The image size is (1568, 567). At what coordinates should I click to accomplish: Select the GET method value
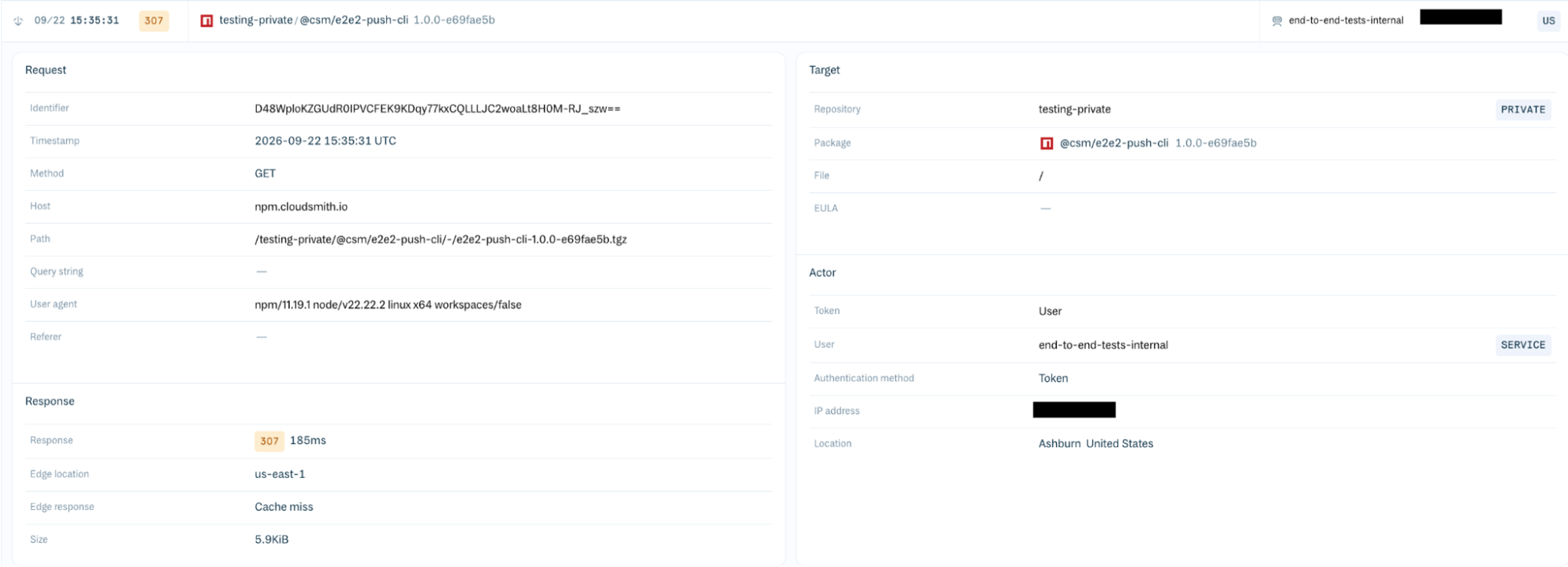coord(265,174)
